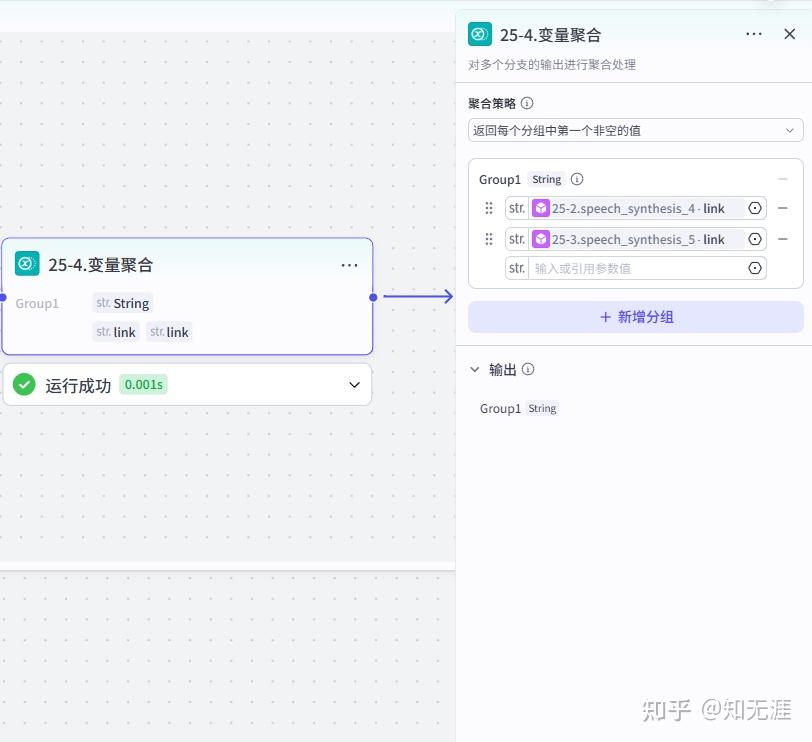Click the String type tag in output
Image resolution: width=812 pixels, height=742 pixels.
[542, 409]
